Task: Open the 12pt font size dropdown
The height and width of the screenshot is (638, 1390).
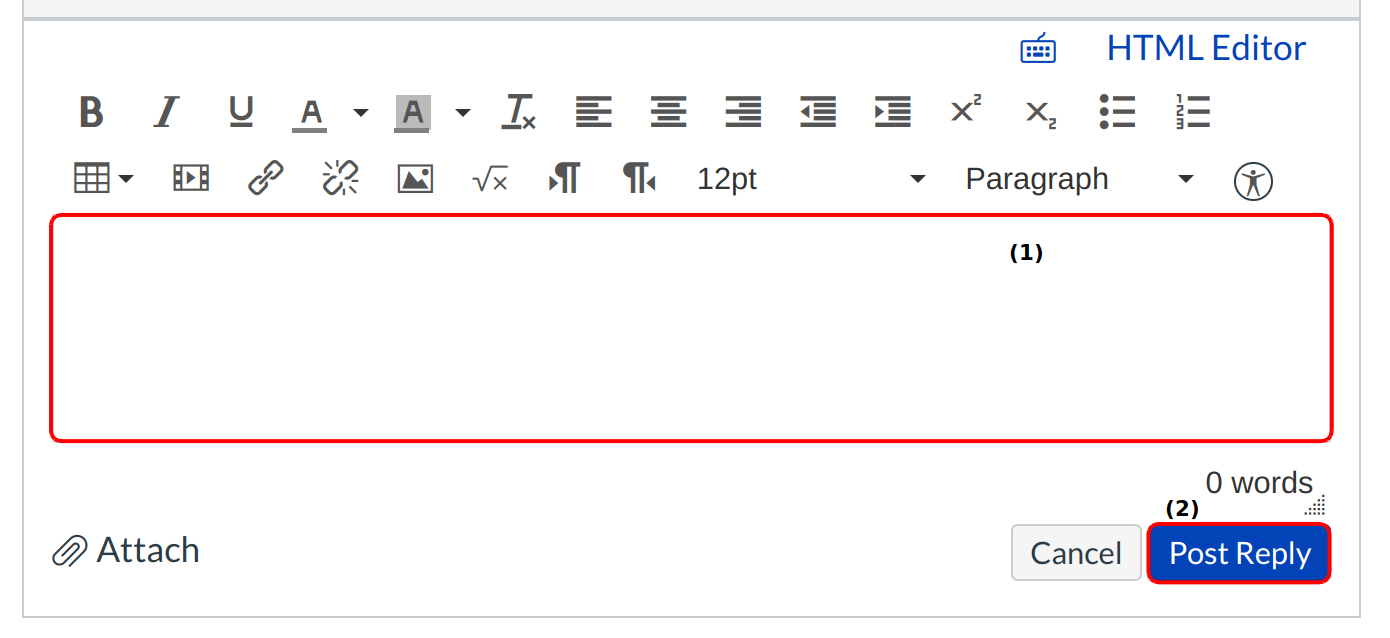Action: click(810, 180)
